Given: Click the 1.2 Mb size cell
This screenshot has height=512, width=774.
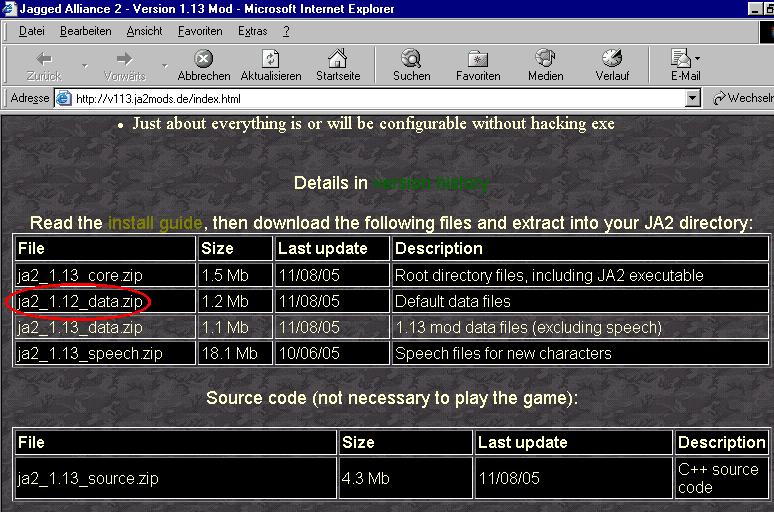Looking at the screenshot, I should 235,302.
